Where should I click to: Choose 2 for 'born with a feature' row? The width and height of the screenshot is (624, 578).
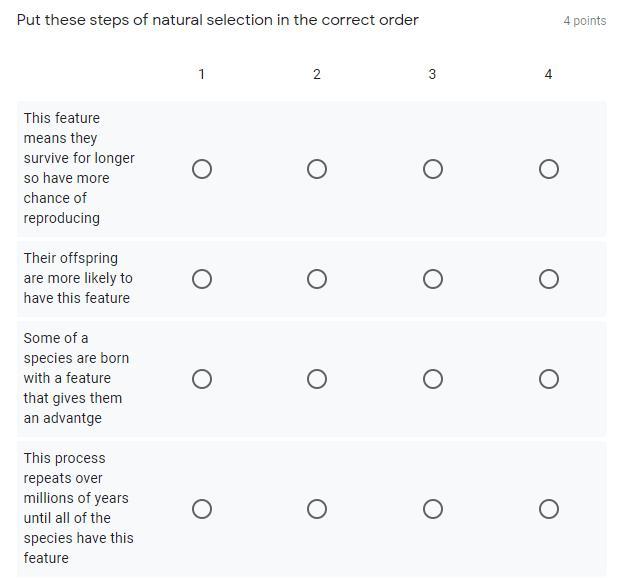(x=317, y=379)
